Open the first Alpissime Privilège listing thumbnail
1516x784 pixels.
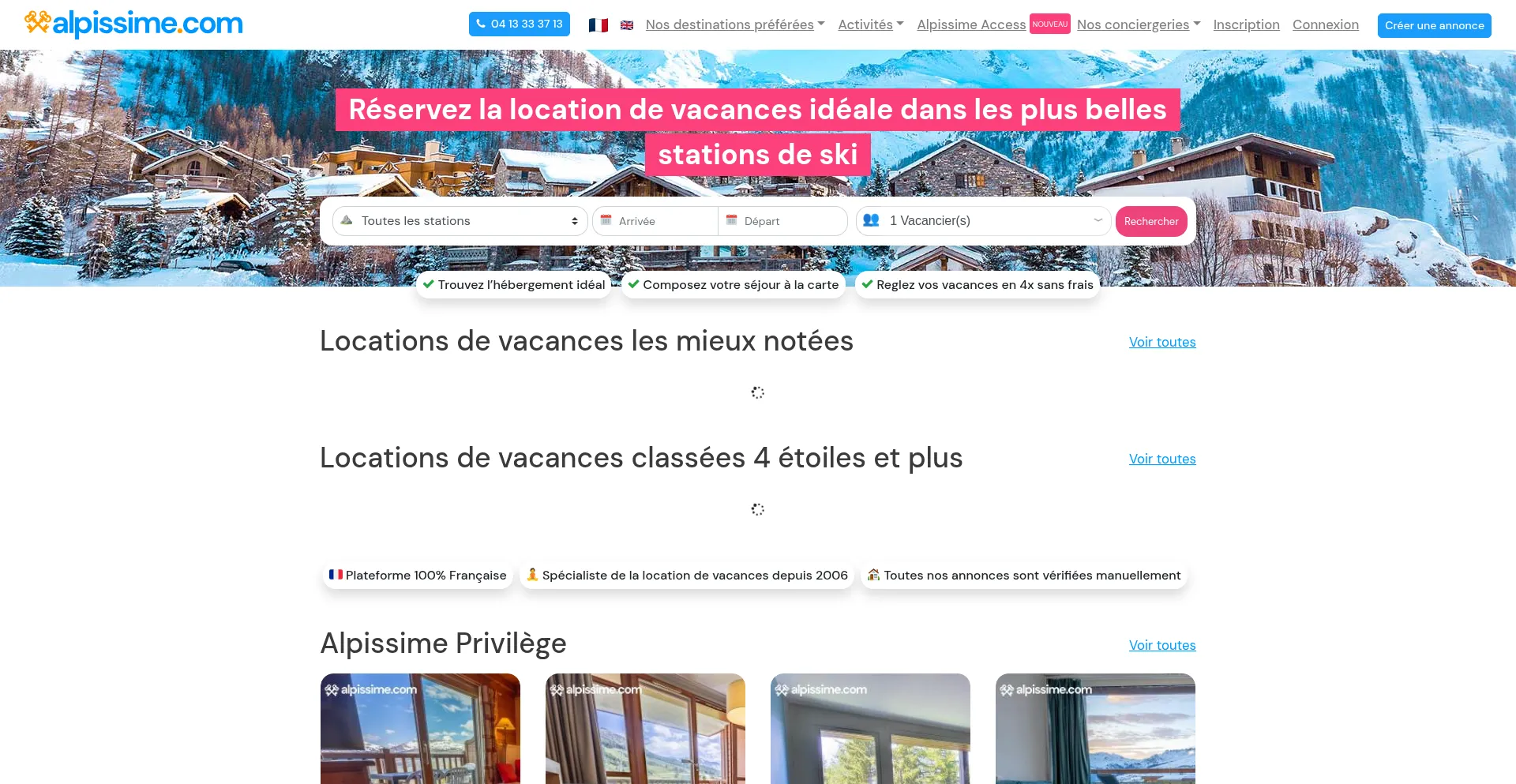[x=420, y=729]
